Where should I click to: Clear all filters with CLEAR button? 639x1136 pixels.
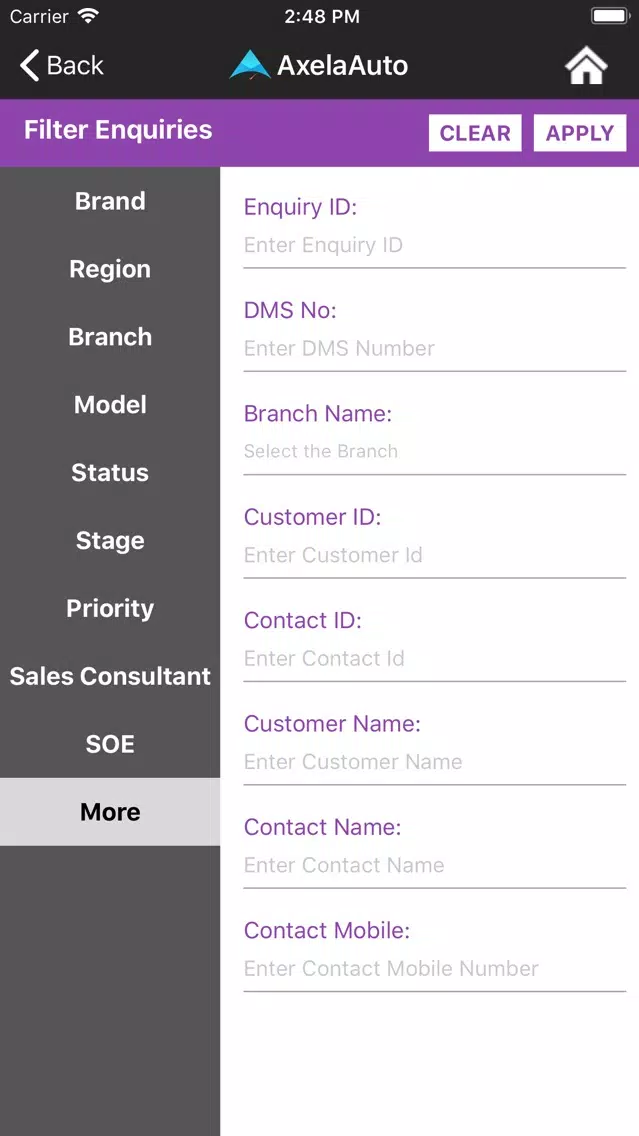click(x=475, y=133)
